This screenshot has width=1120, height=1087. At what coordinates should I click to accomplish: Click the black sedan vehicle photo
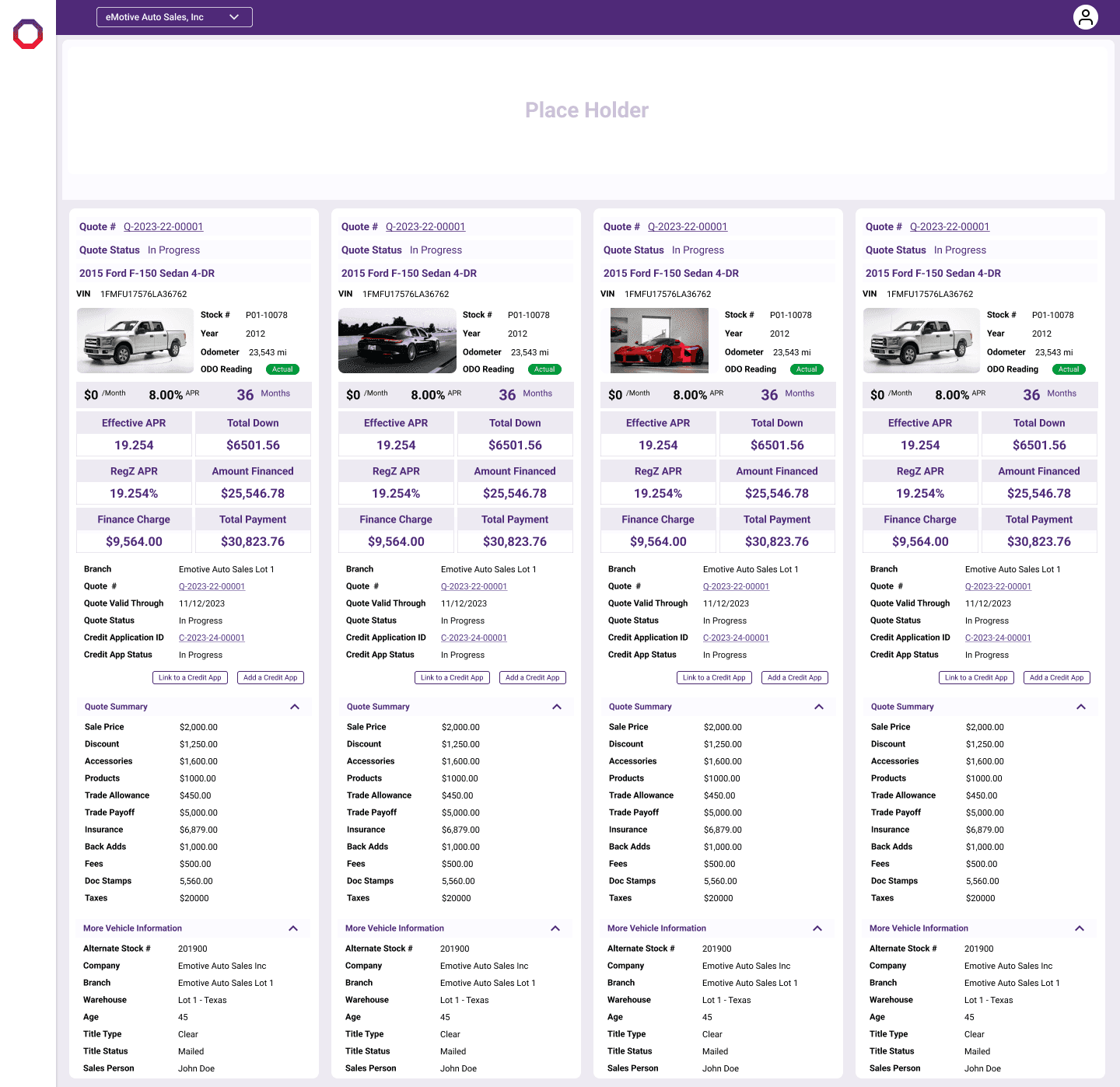click(397, 341)
